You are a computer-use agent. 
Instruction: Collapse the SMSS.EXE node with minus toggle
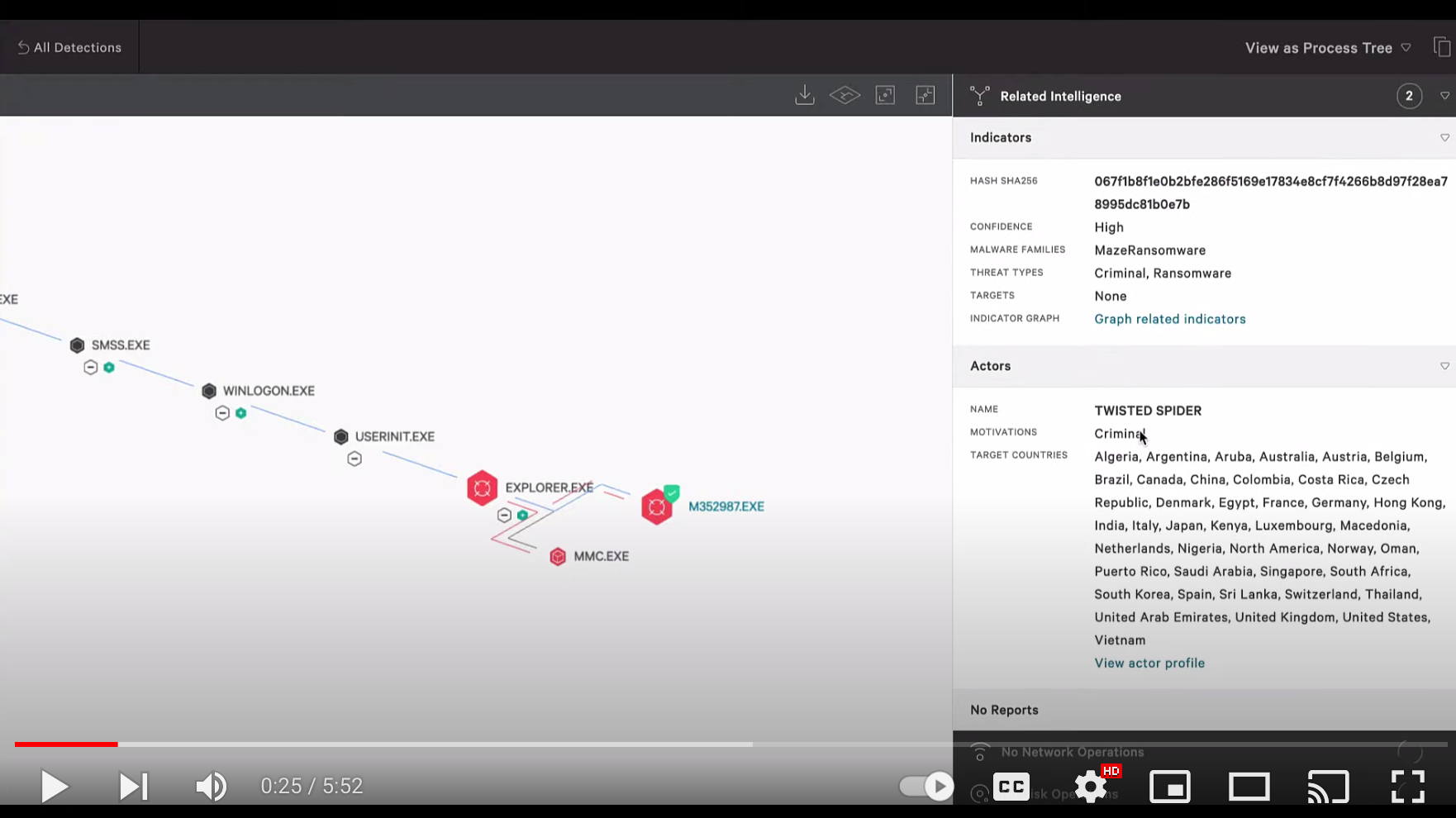tap(91, 368)
